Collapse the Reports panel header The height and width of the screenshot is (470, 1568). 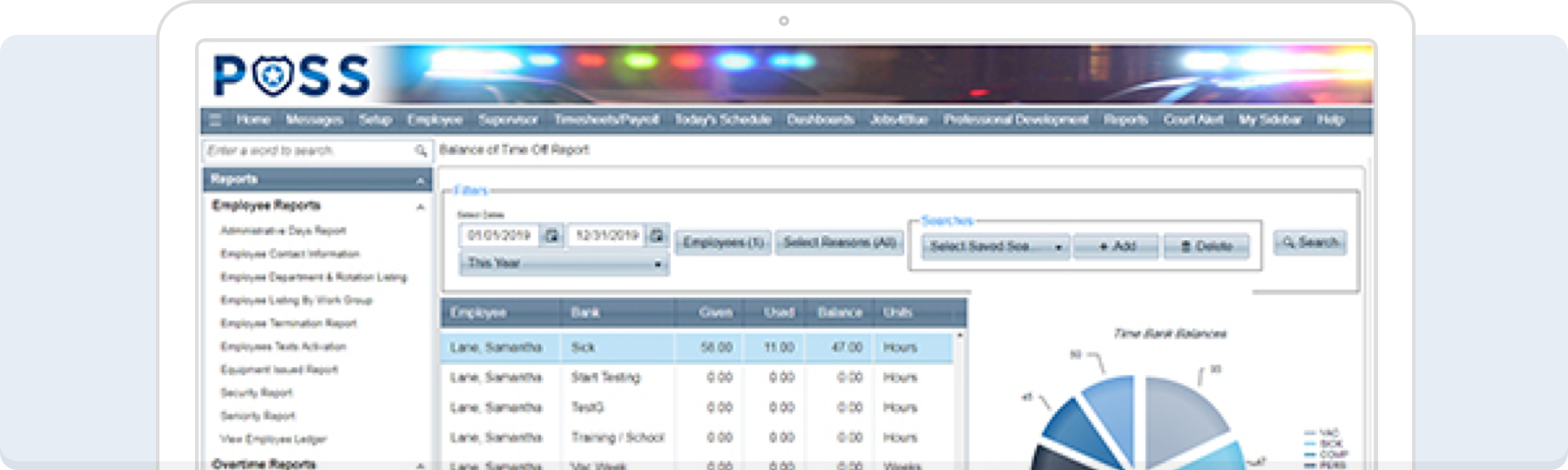coord(420,180)
